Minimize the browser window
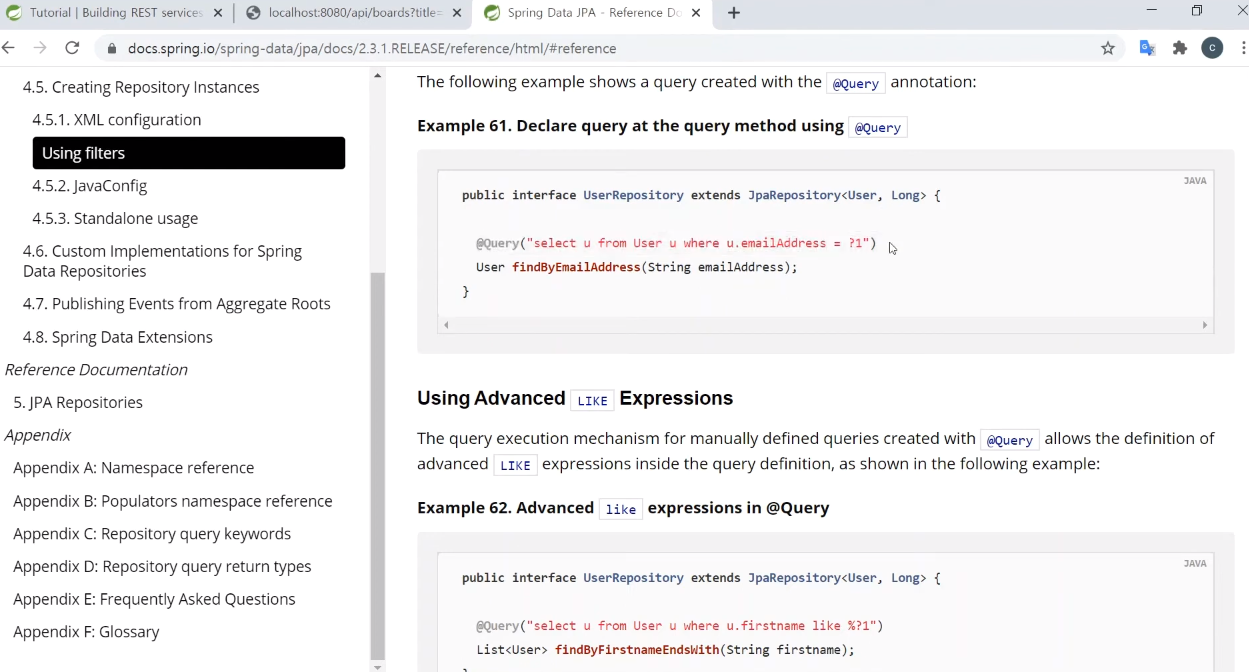This screenshot has width=1249, height=672. pos(1152,11)
